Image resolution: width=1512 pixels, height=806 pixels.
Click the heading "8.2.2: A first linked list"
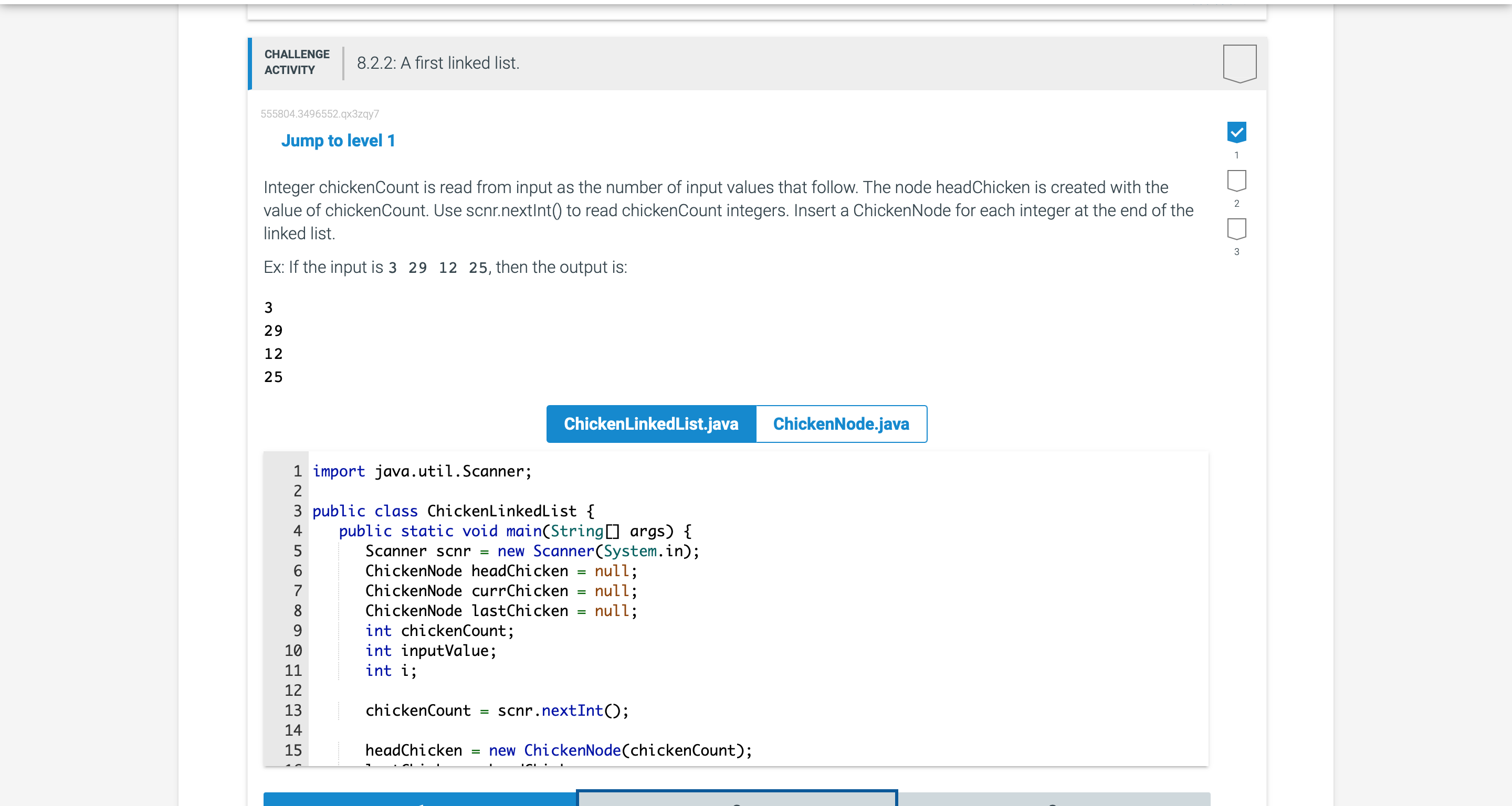(x=437, y=63)
